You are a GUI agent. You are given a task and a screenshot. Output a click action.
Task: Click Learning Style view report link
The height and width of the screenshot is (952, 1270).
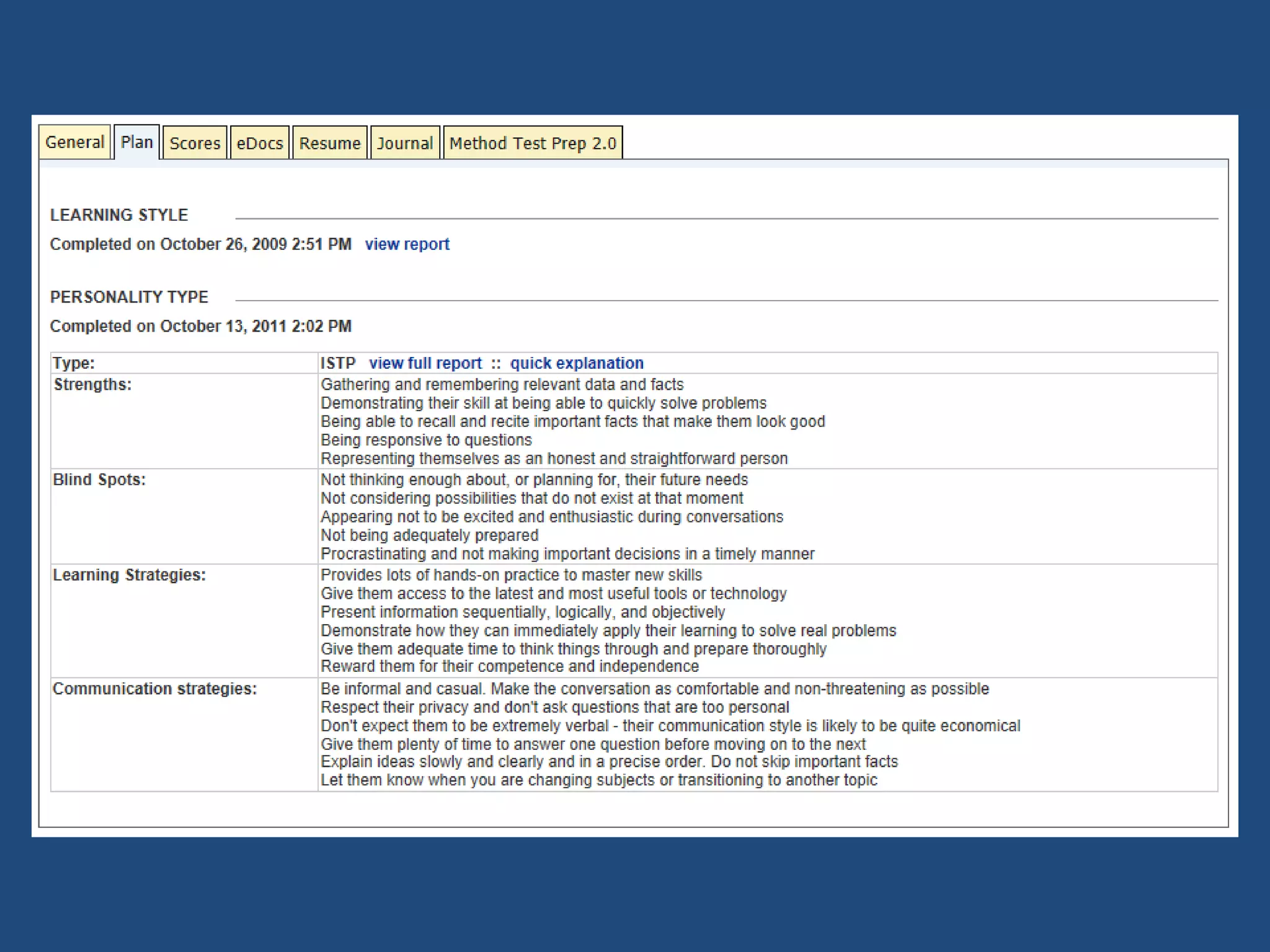(407, 244)
